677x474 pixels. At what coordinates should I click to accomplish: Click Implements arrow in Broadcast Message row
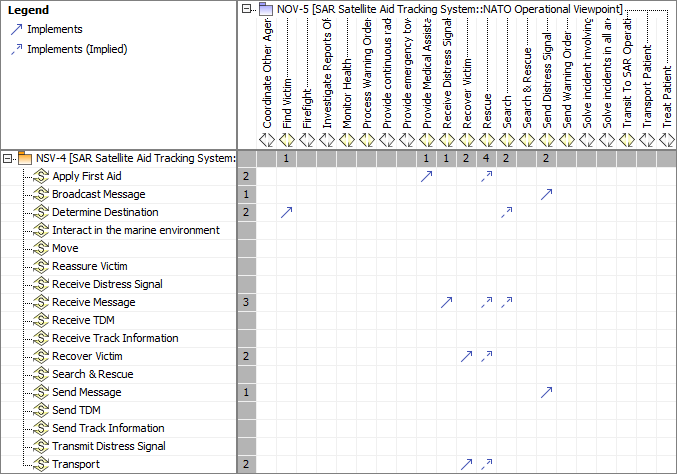(x=547, y=194)
